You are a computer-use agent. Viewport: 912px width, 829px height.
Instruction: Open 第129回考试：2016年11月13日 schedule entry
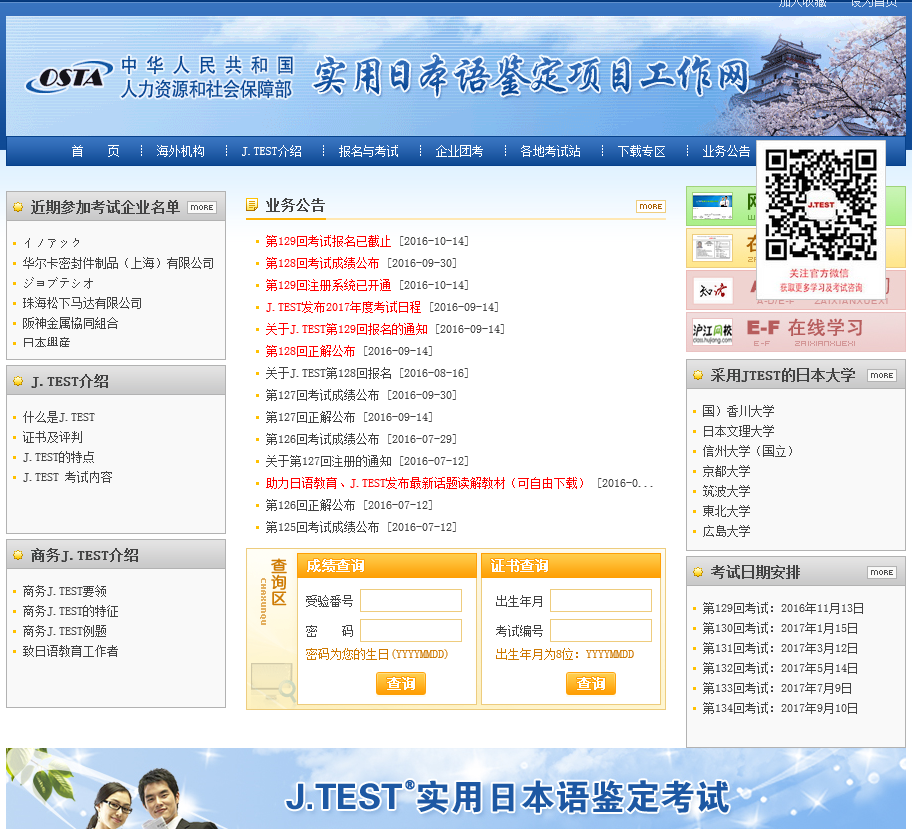[x=783, y=609]
